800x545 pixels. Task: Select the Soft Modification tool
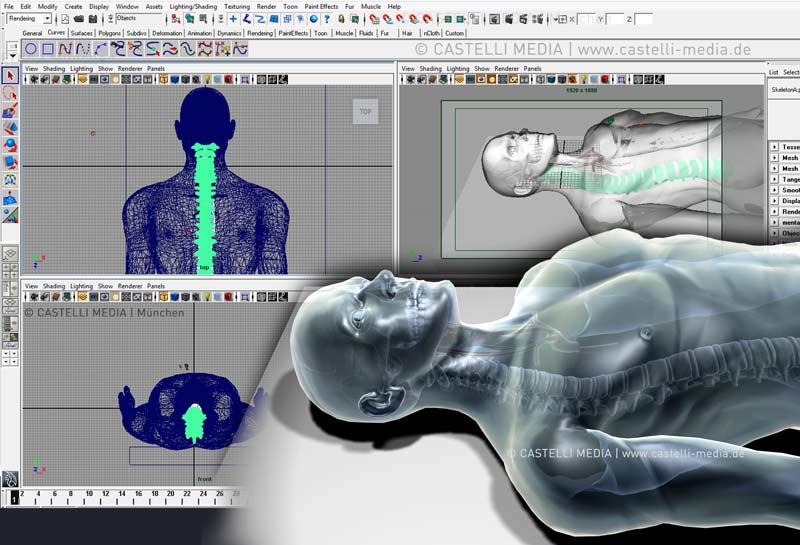point(10,197)
